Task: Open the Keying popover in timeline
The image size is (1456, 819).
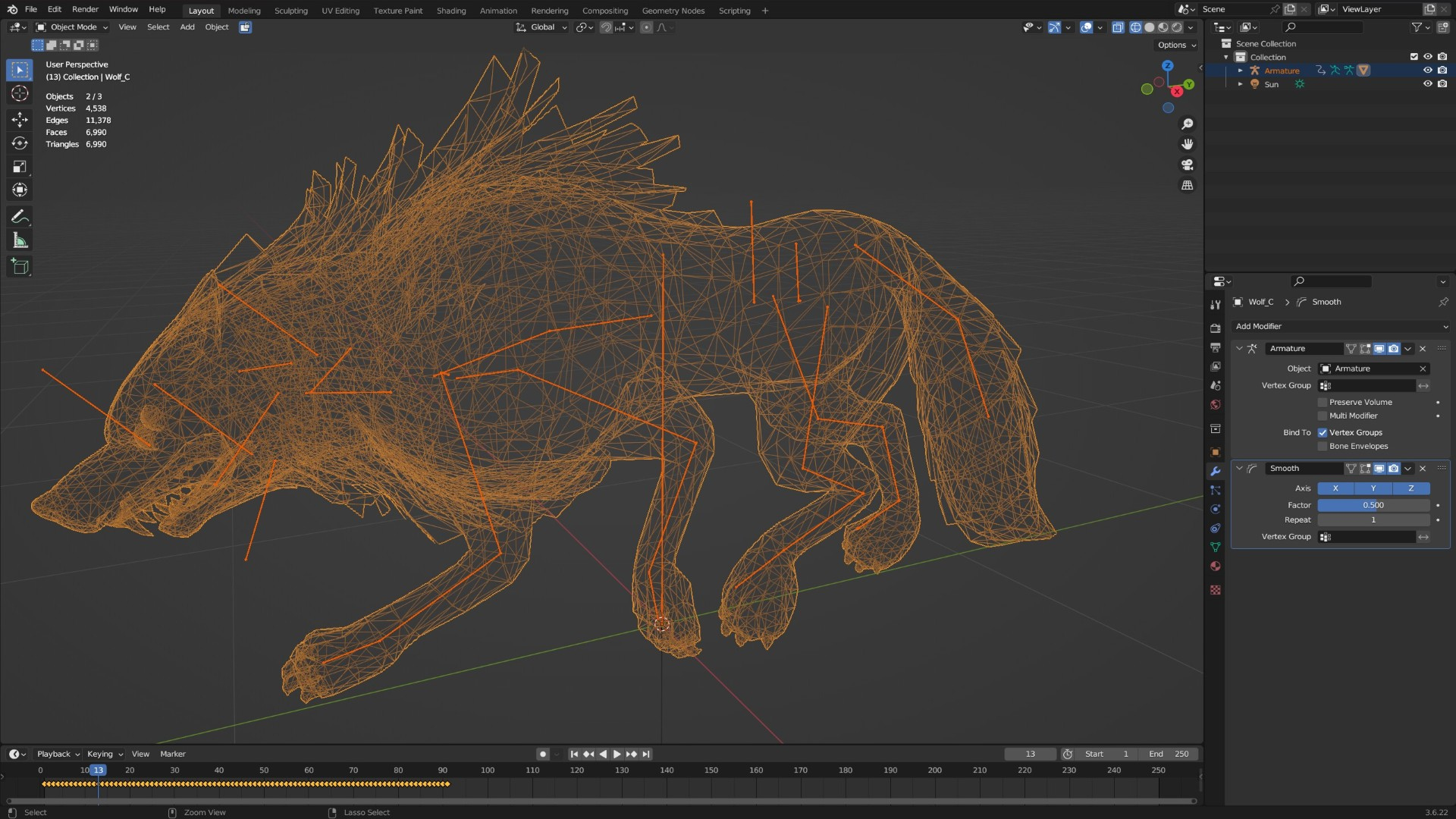Action: click(105, 755)
